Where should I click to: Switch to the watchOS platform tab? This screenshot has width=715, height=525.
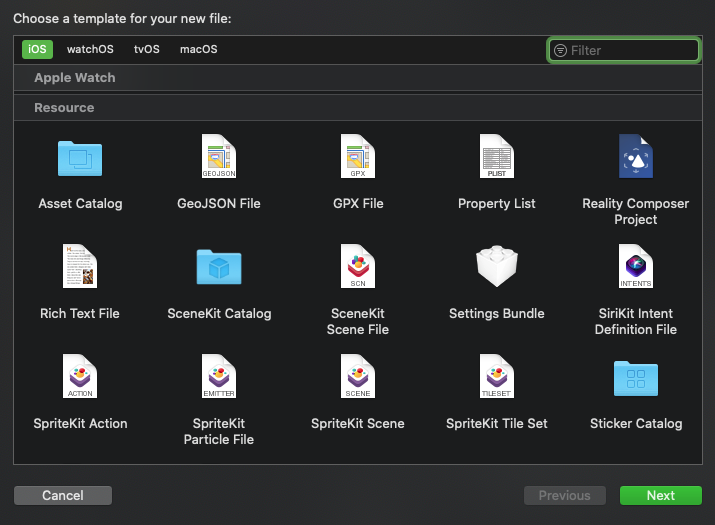click(90, 49)
